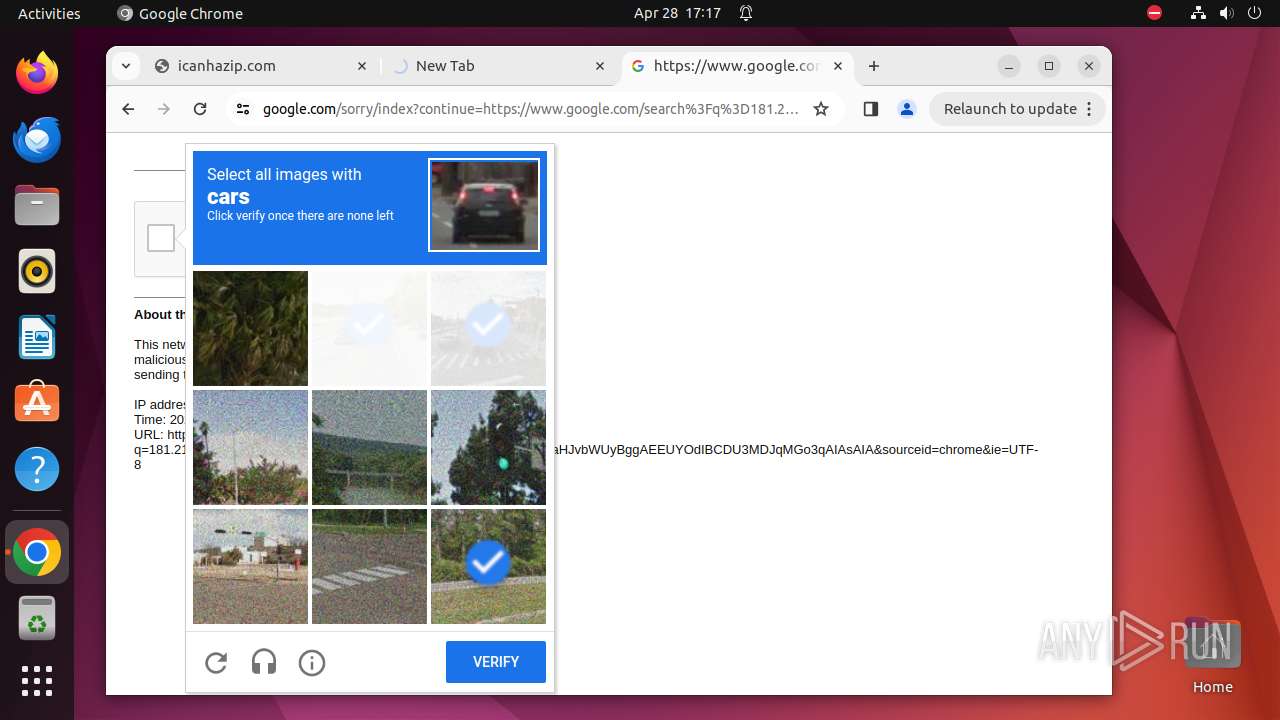Deselect the faded top-middle captcha tile
Viewport: 1280px width, 720px height.
369,328
